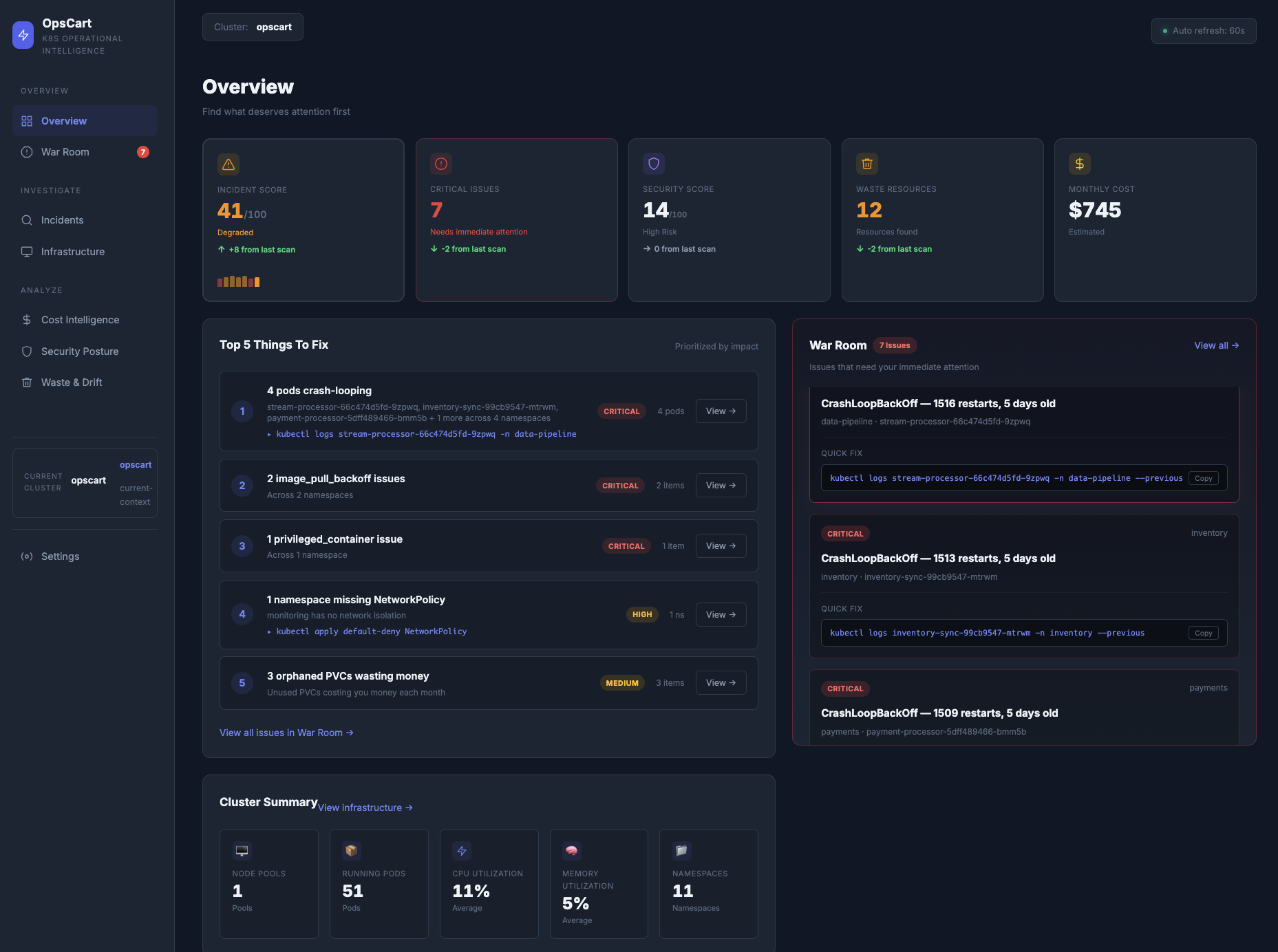Navigate to Infrastructure section
This screenshot has height=952, width=1278.
85,252
